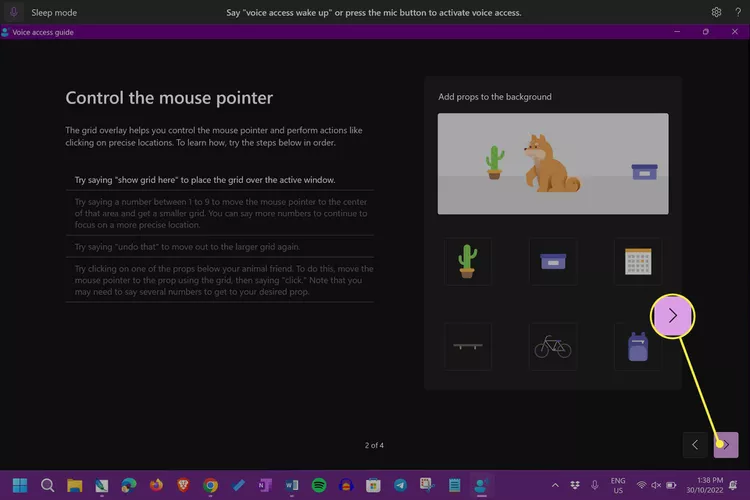Viewport: 750px width, 500px height.
Task: Select the number between 1 to 9 step
Action: point(220,213)
